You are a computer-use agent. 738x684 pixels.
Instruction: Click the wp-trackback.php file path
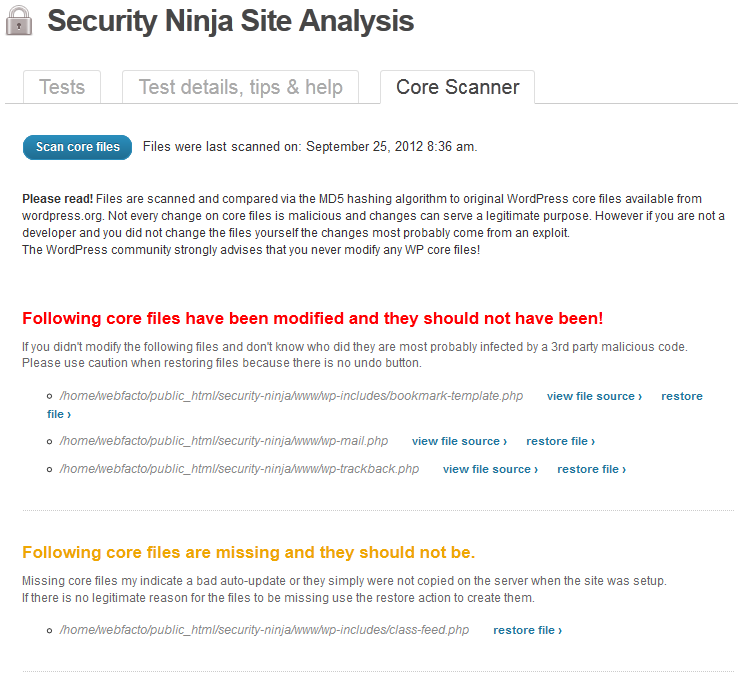pos(239,469)
